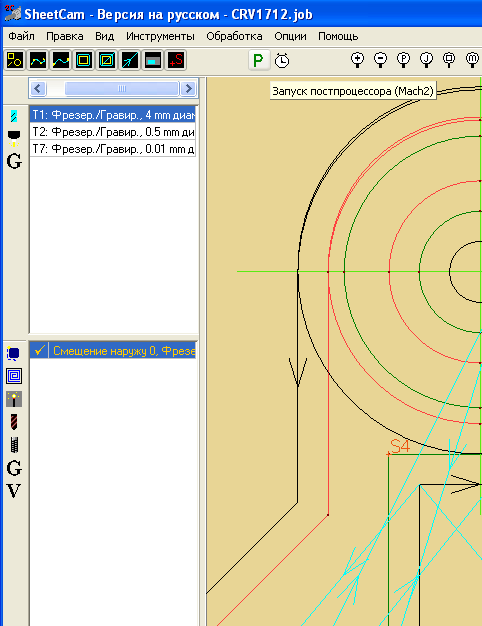This screenshot has width=482, height=626.
Task: Toggle the checkmark on Смещение наружу operation
Action: click(x=39, y=351)
